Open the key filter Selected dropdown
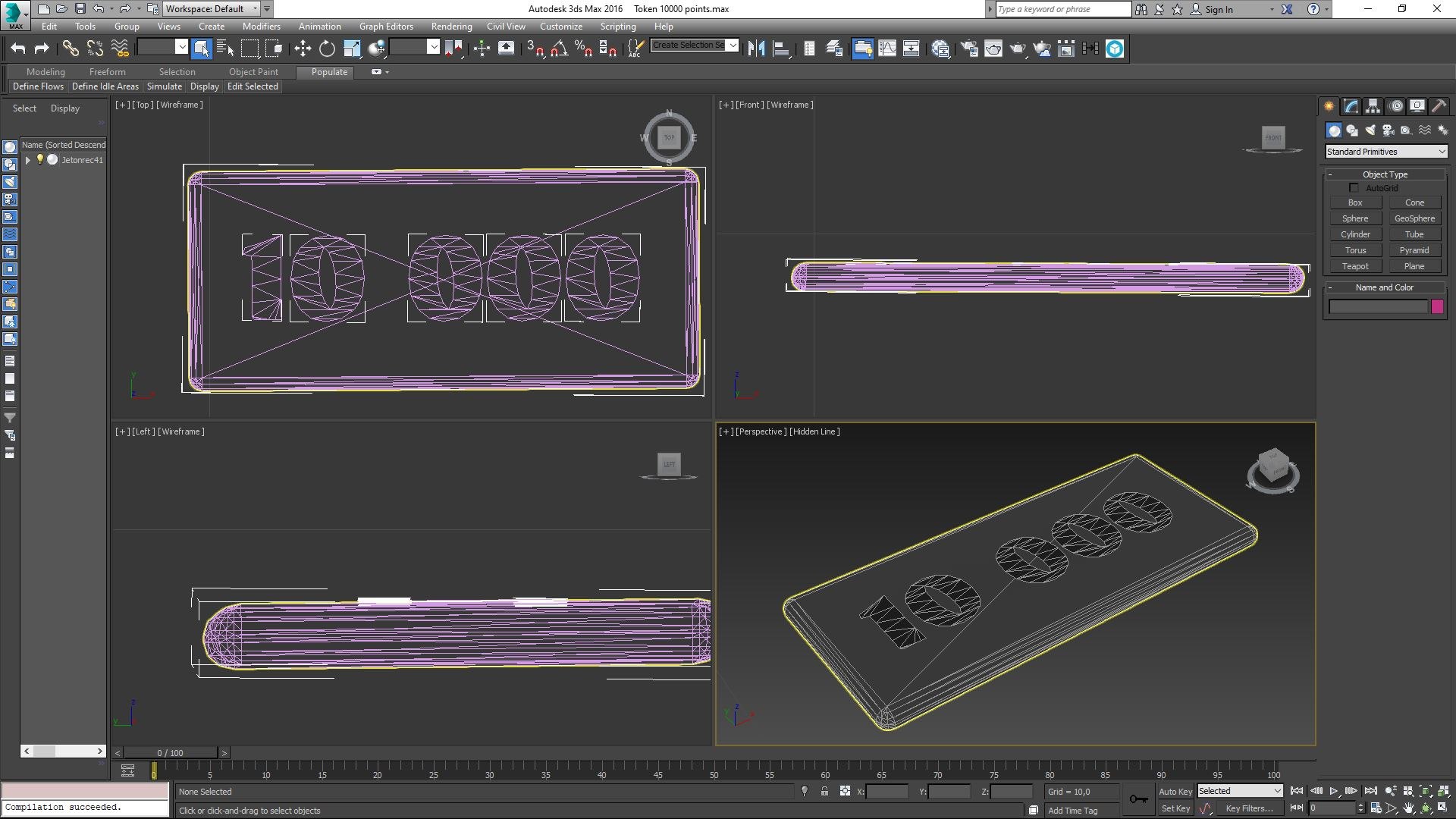1456x819 pixels. coord(1240,791)
